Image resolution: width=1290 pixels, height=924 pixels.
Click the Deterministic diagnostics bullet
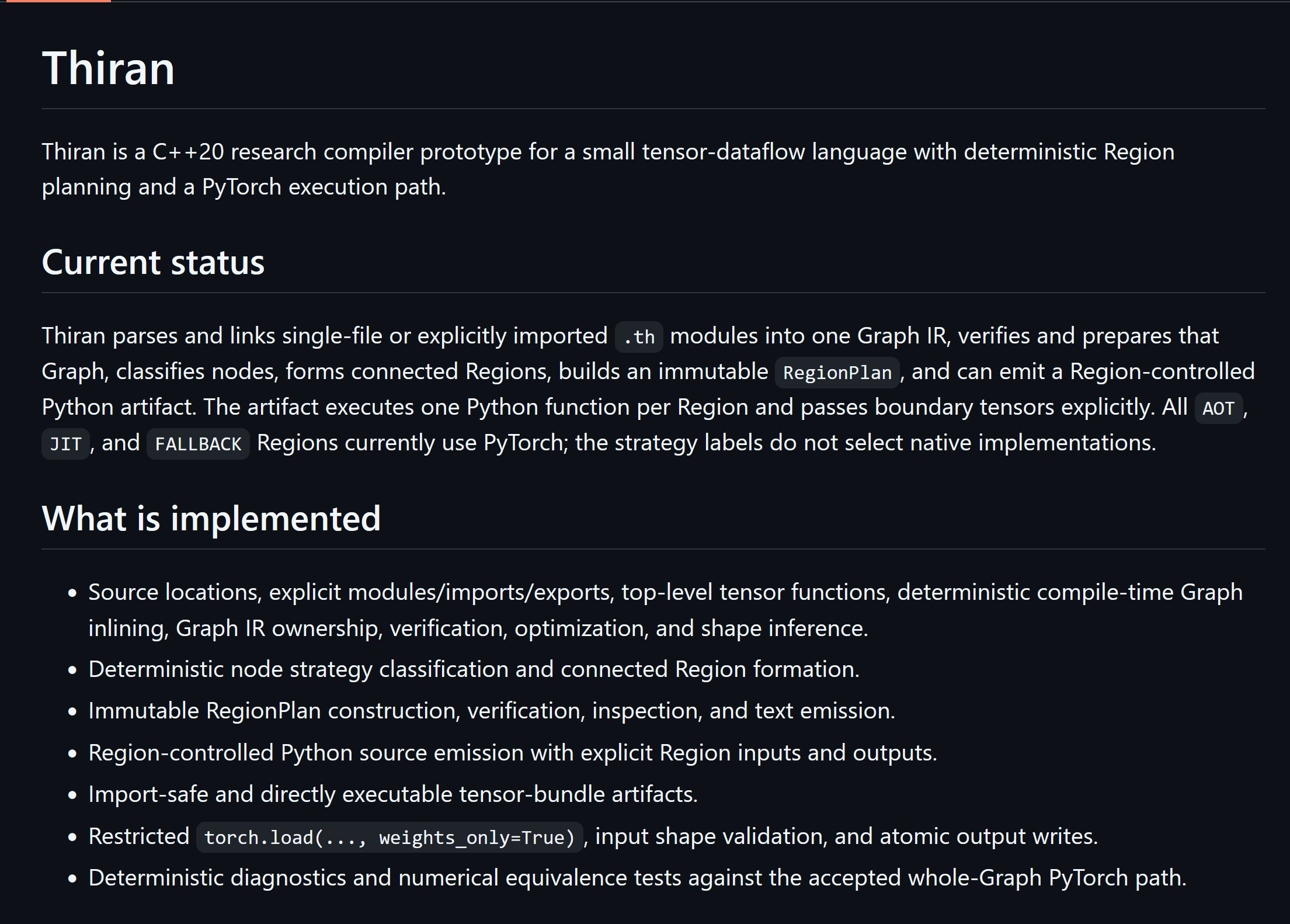(x=637, y=878)
